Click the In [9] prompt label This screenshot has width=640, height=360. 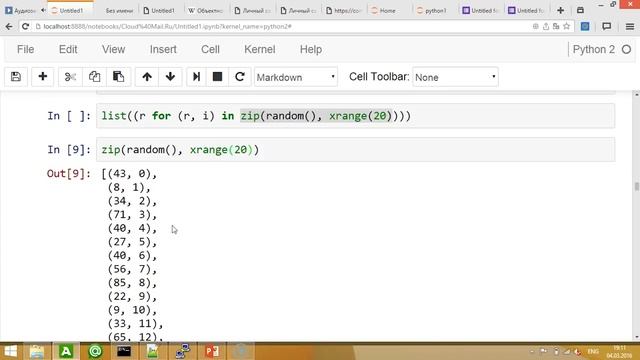tap(69, 150)
